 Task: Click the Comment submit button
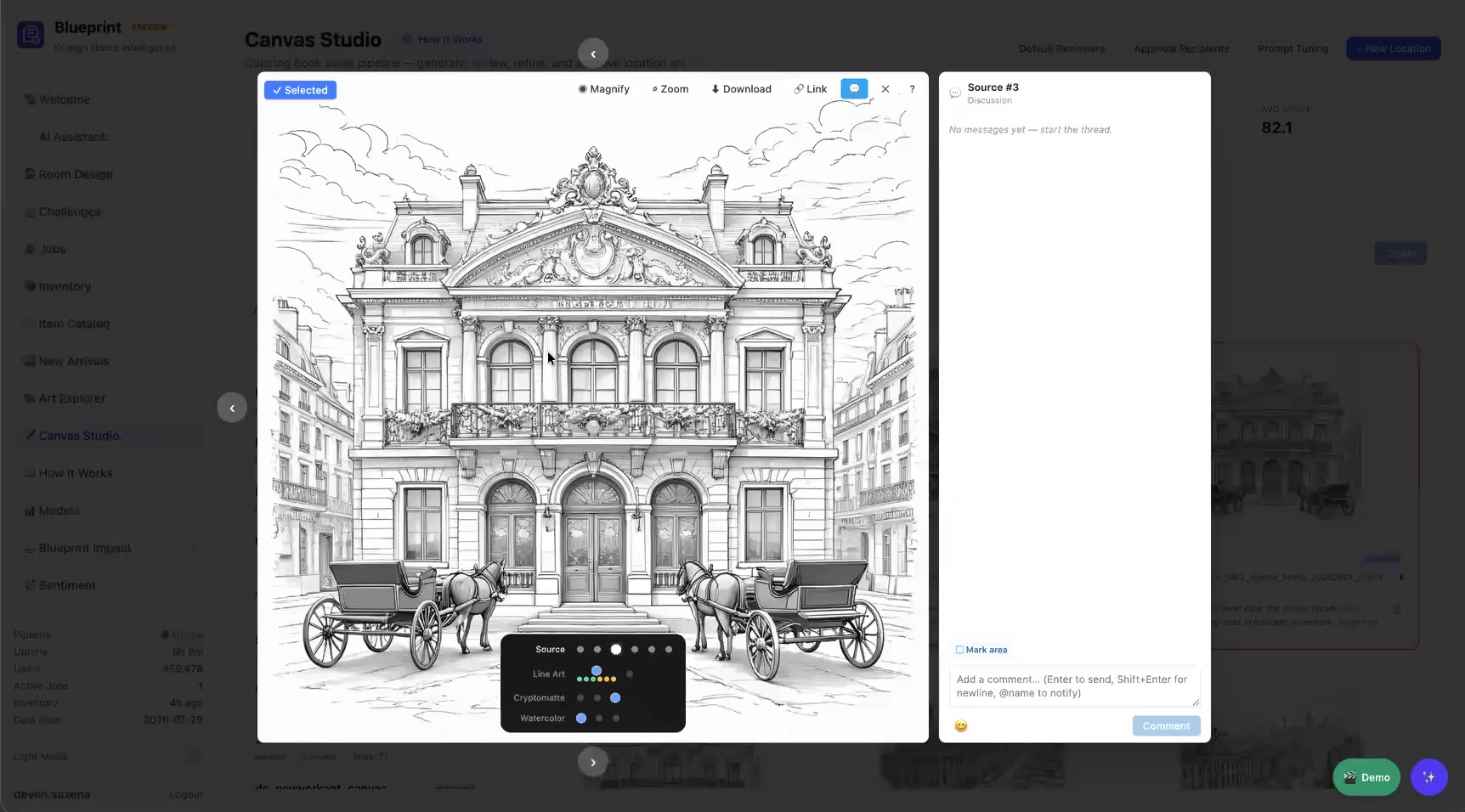pyautogui.click(x=1166, y=726)
